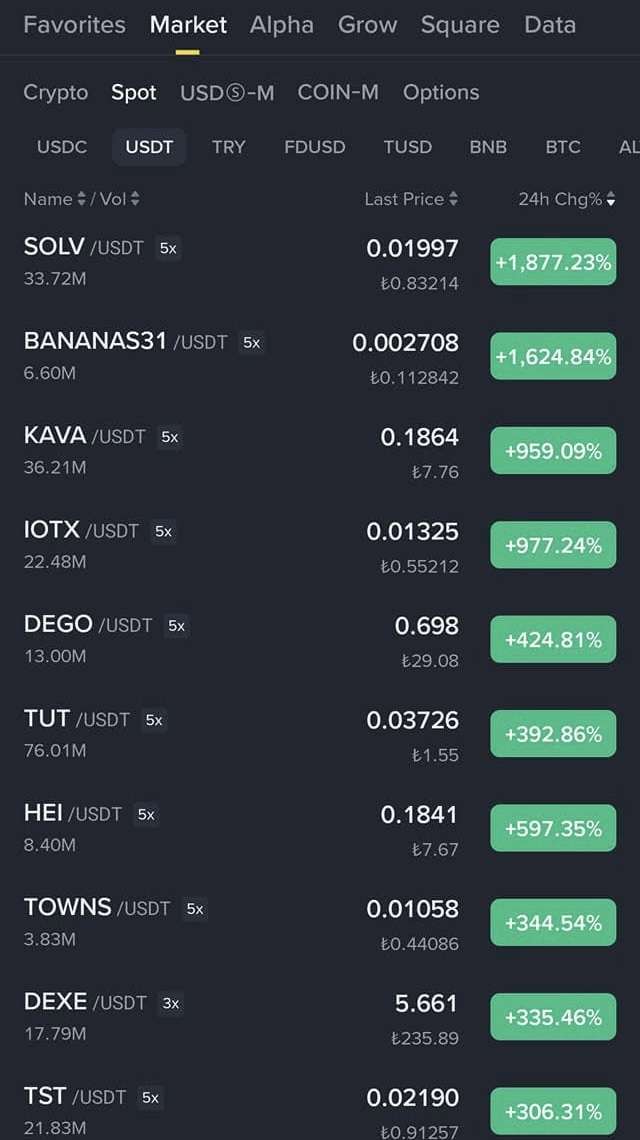Click the Last Price sort arrows

click(453, 199)
